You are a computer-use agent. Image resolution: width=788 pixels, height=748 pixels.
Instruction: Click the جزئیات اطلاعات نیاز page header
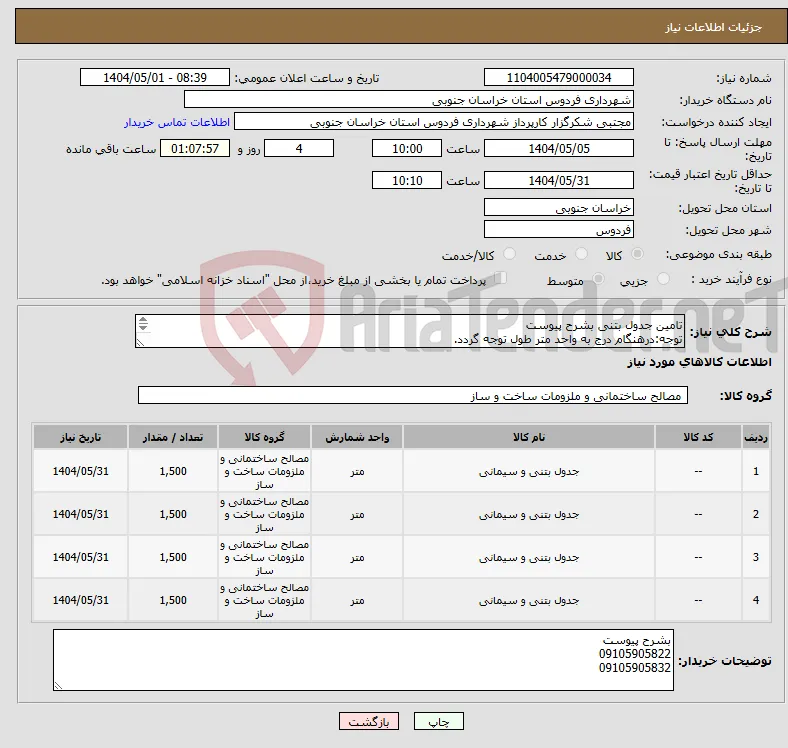pos(714,27)
